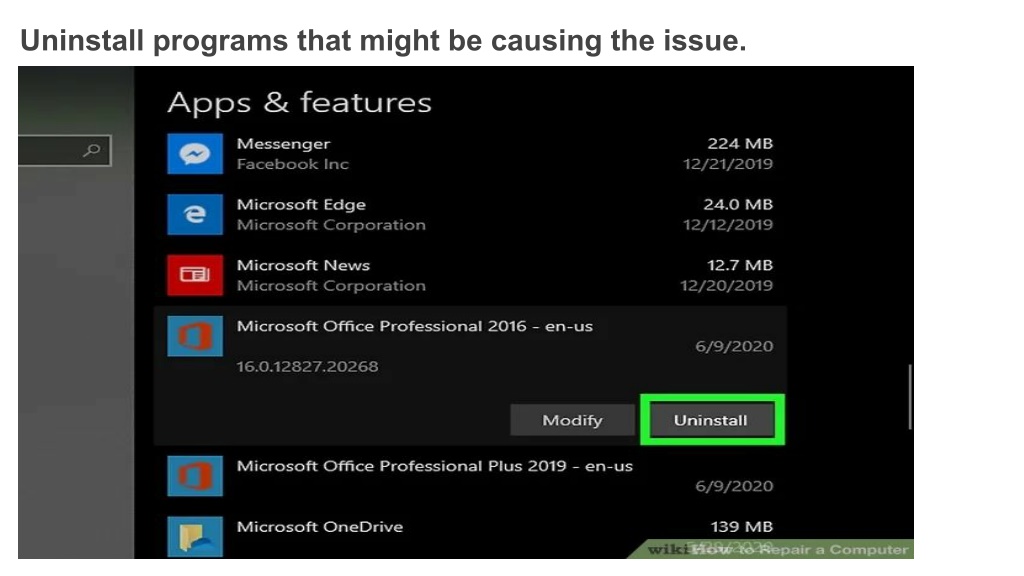Click the Microsoft OneDrive icon
This screenshot has width=1024, height=576.
(x=195, y=537)
